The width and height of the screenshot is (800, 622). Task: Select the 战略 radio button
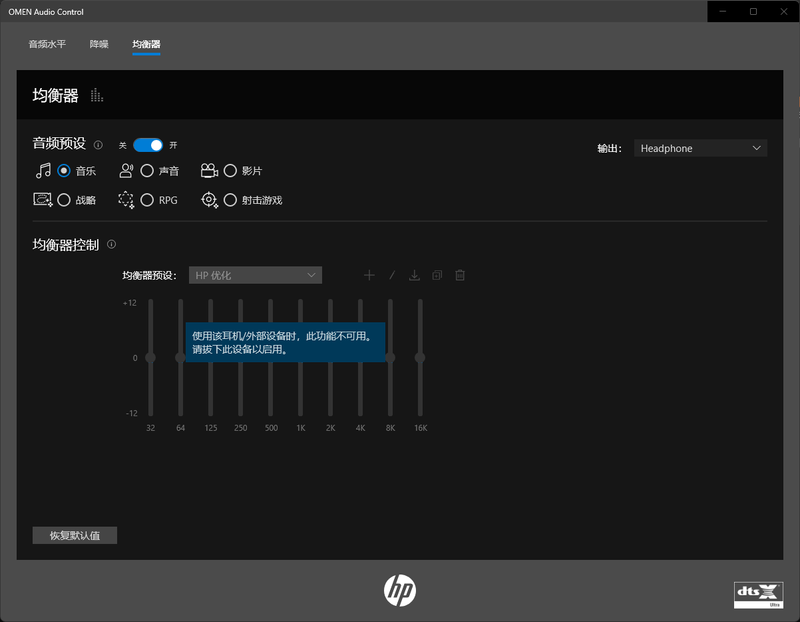[64, 200]
